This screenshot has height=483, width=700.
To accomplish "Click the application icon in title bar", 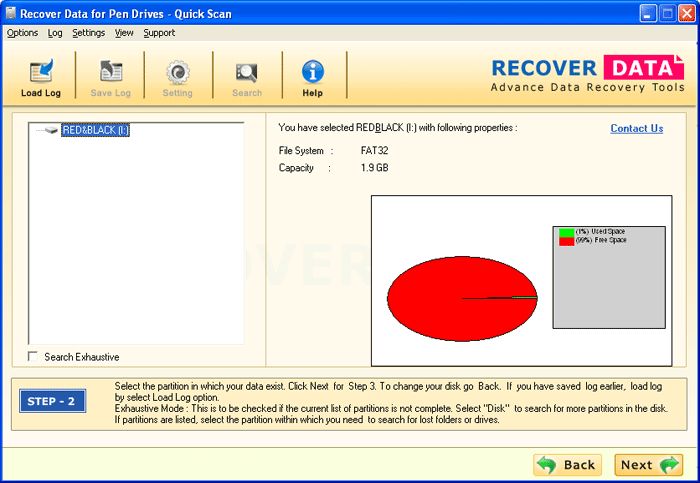I will [10, 13].
